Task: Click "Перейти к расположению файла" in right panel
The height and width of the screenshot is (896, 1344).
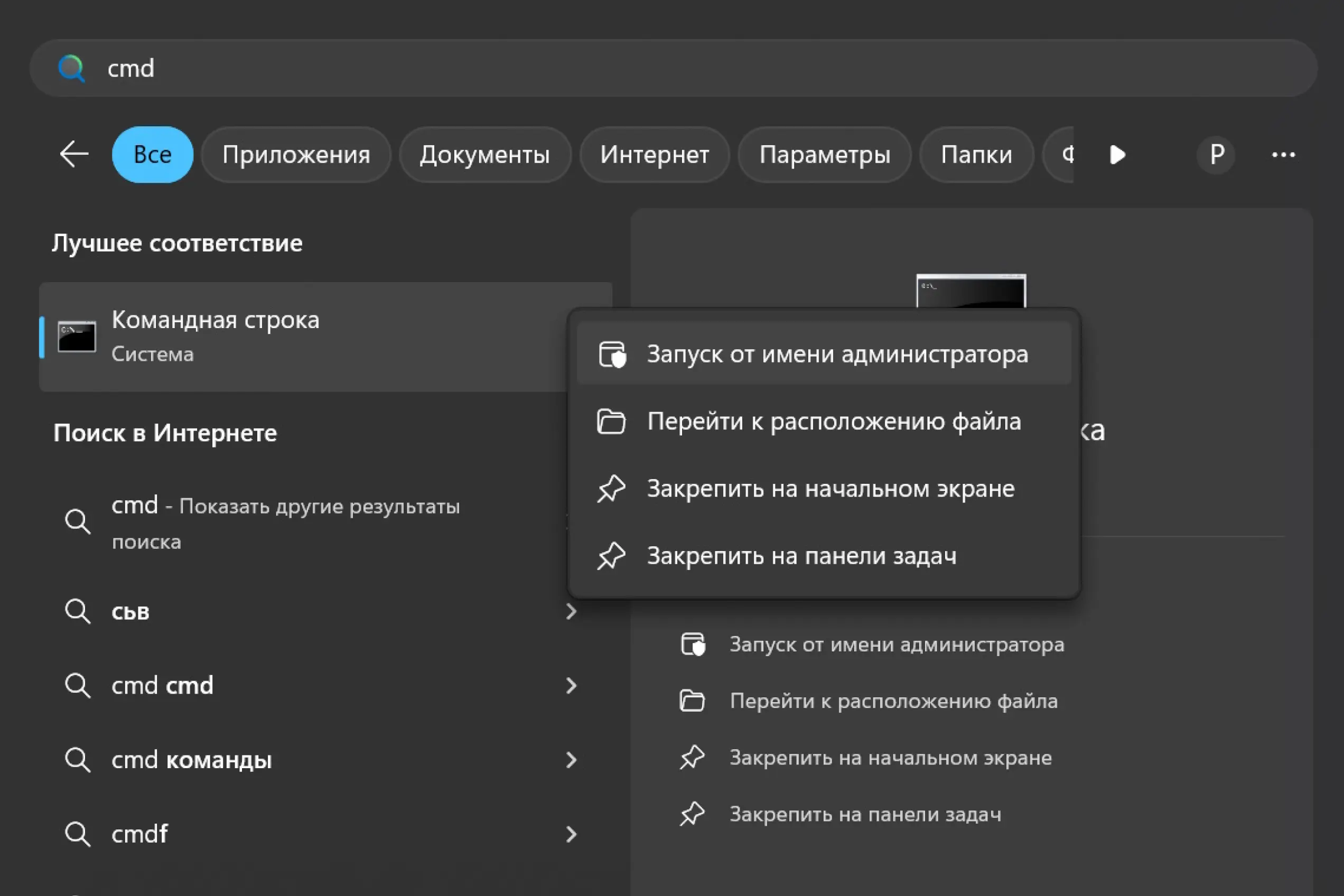Action: point(893,701)
